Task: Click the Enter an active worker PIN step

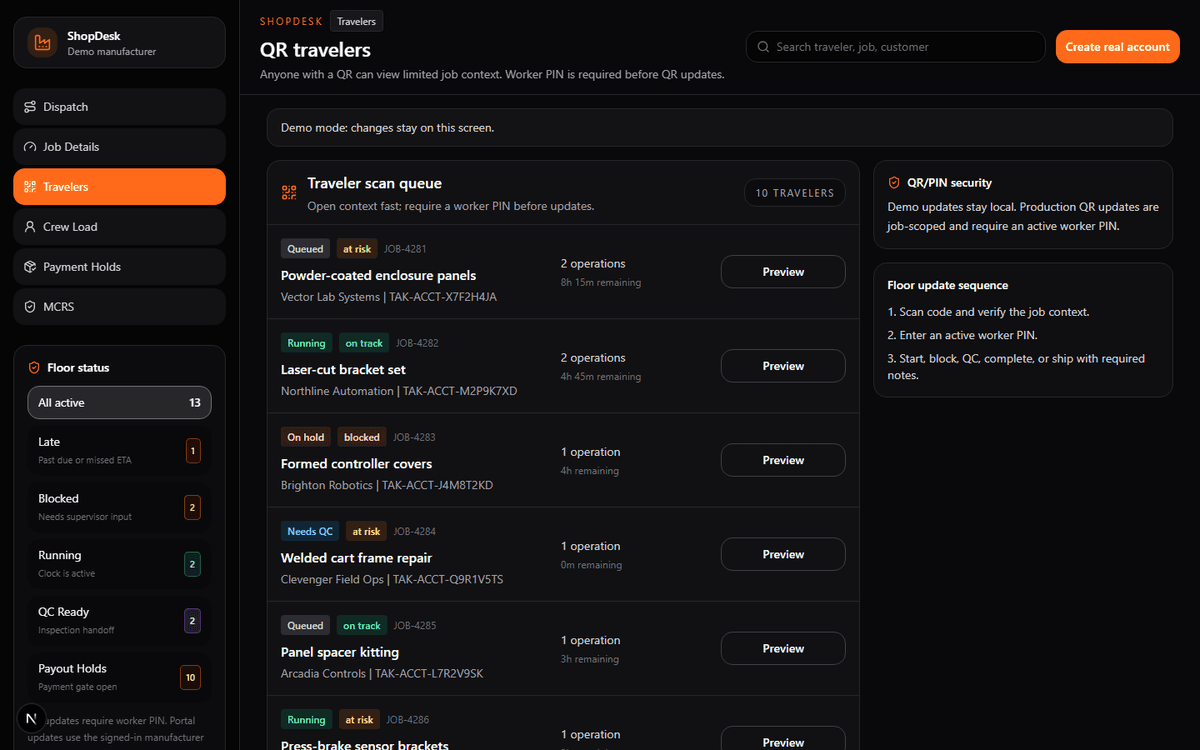Action: [963, 335]
